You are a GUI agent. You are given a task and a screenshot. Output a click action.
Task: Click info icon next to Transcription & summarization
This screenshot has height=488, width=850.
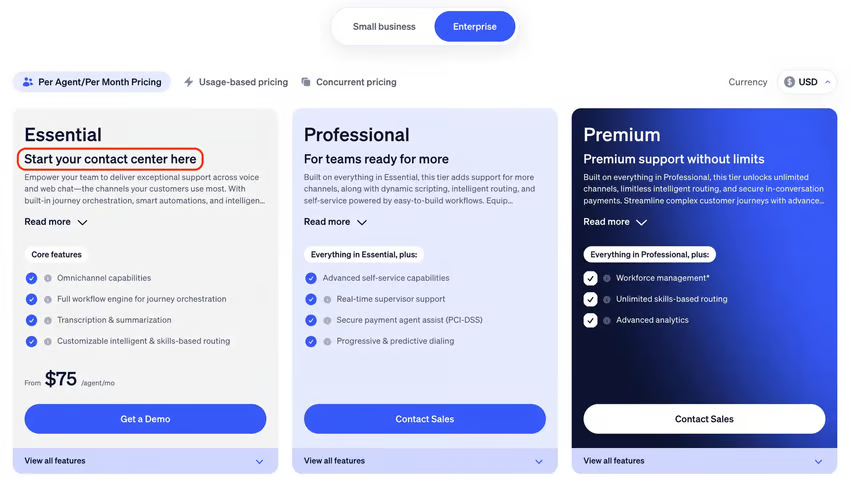(47, 320)
